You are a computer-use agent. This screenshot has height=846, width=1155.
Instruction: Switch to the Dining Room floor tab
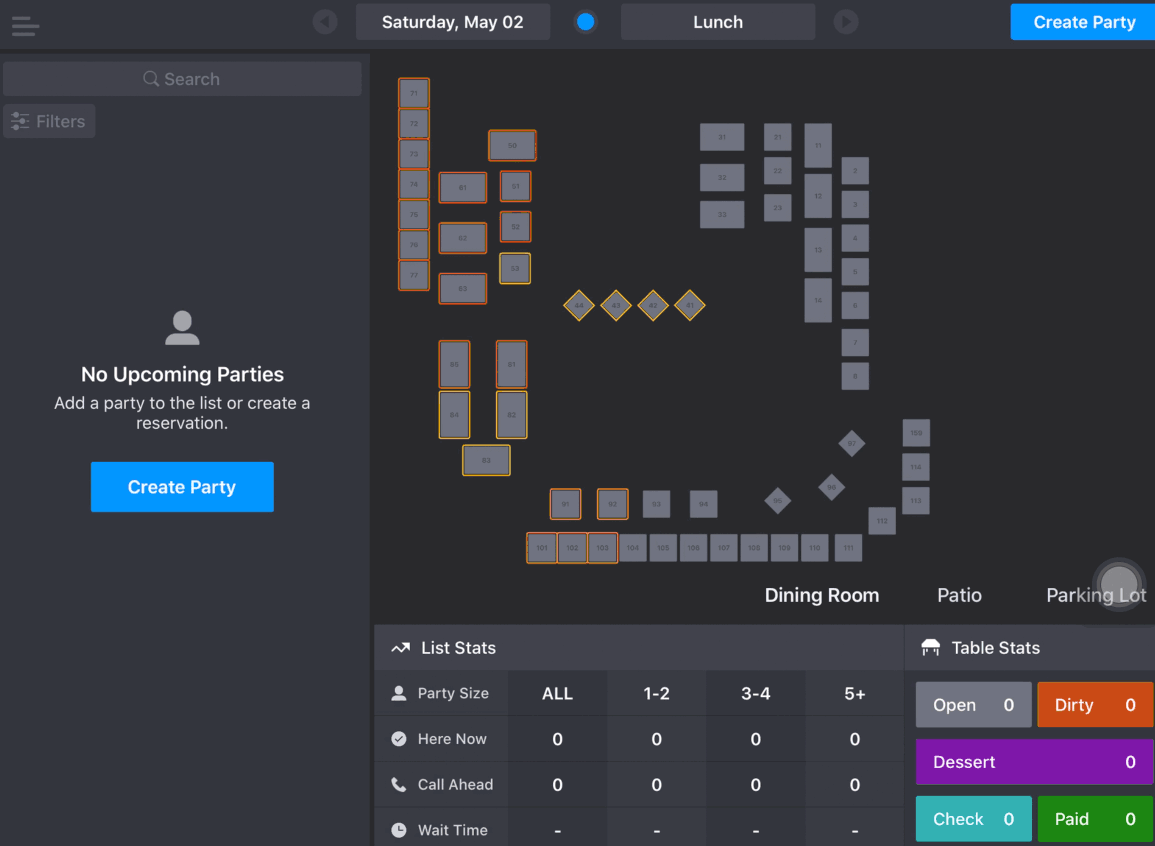pos(821,595)
